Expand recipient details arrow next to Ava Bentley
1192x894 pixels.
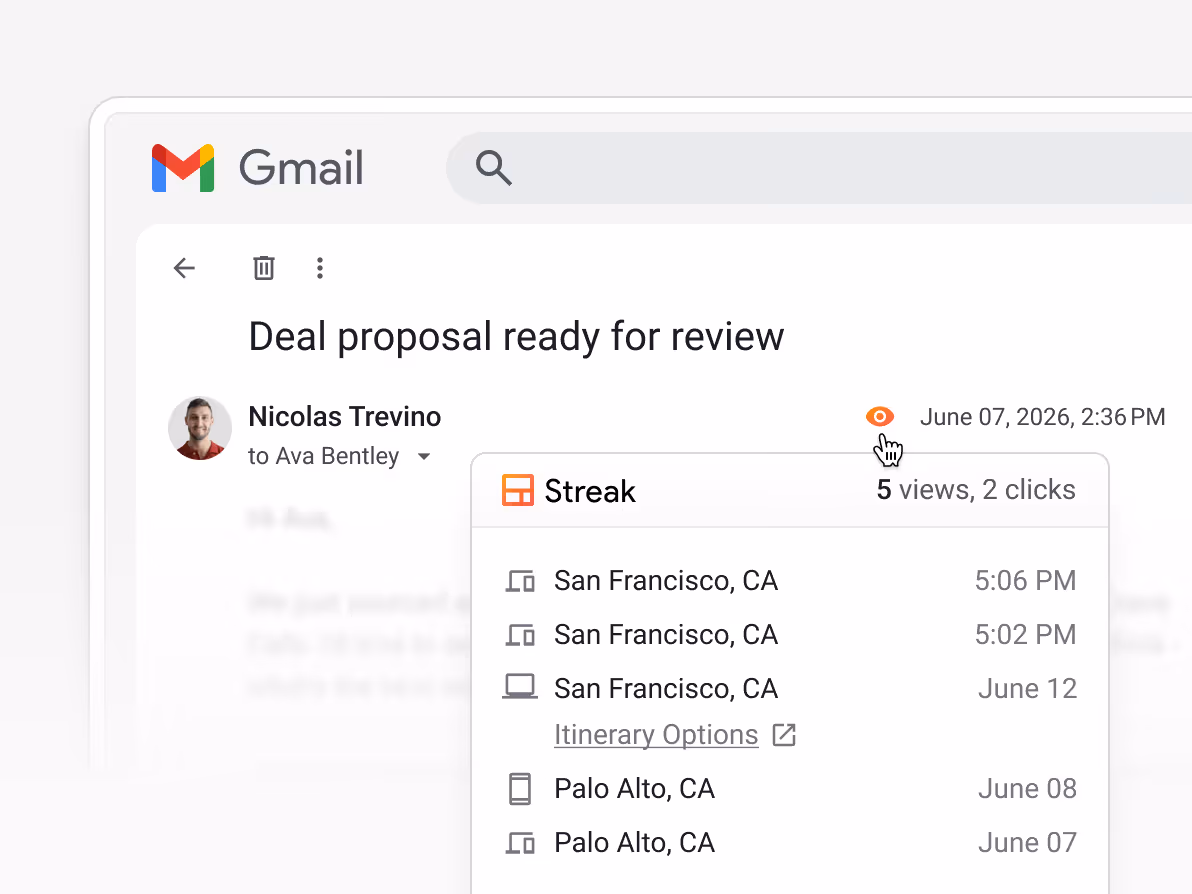pos(424,457)
